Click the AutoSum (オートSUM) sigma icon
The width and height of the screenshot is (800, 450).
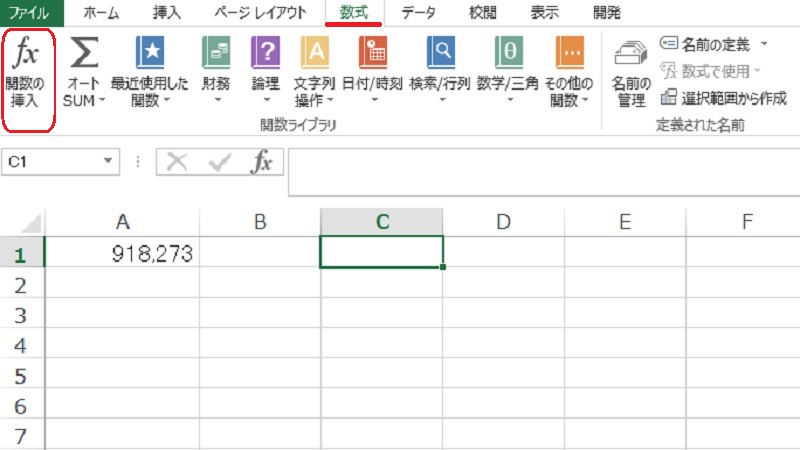[x=86, y=51]
